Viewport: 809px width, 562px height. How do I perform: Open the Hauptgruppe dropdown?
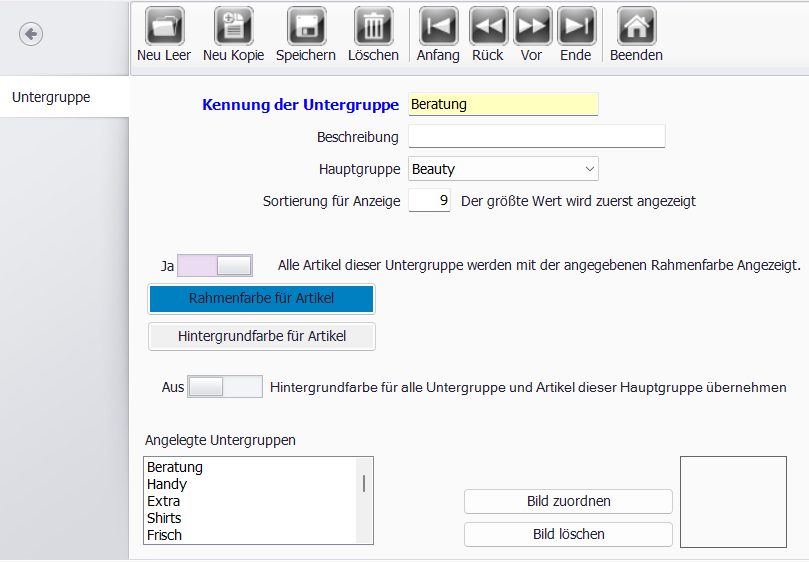pyautogui.click(x=503, y=169)
